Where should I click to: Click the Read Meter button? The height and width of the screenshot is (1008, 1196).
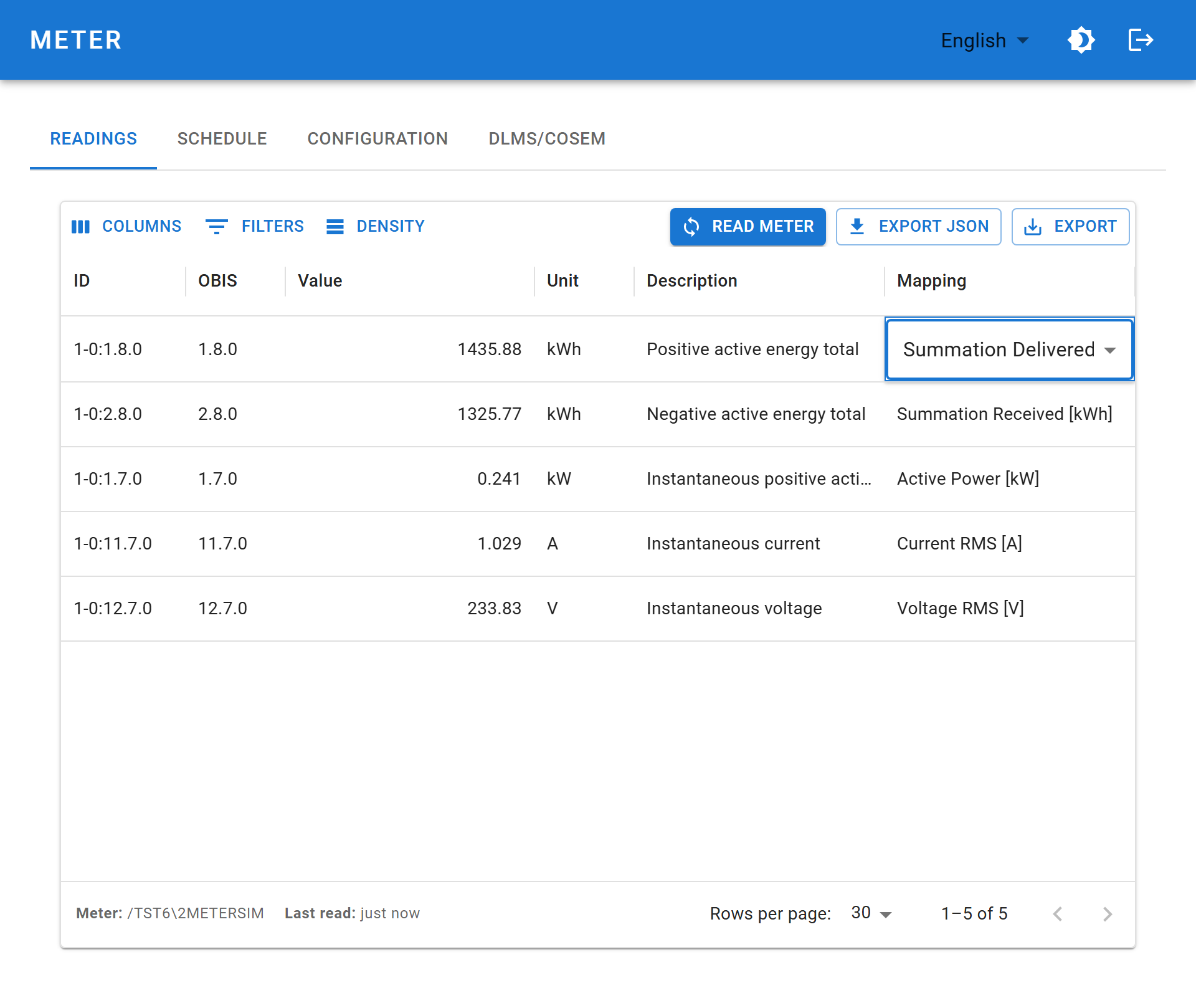click(747, 226)
